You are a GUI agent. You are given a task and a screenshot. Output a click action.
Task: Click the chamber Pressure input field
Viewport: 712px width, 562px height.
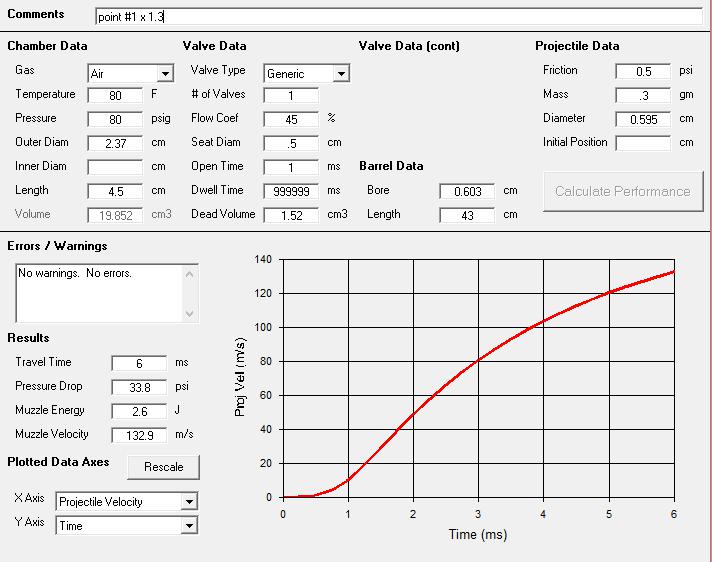tap(115, 119)
